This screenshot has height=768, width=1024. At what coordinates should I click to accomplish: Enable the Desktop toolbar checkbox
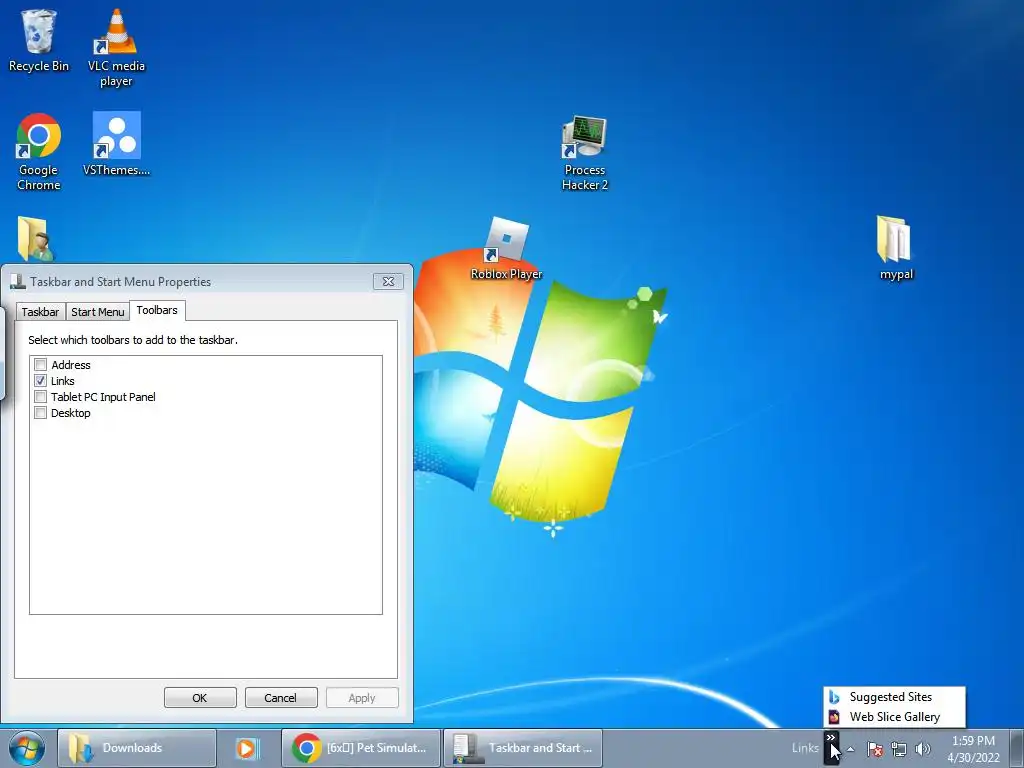(40, 413)
